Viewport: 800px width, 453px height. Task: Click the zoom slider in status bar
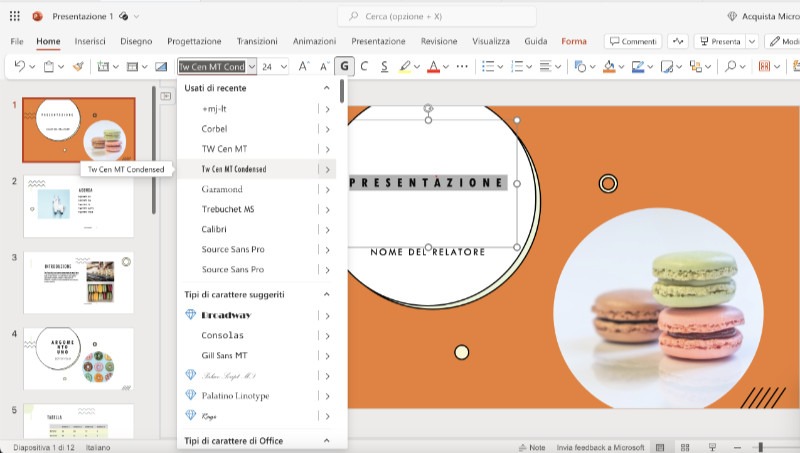761,447
